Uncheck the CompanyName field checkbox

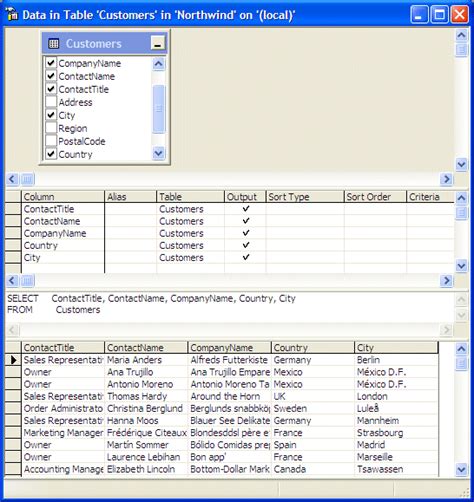(51, 63)
